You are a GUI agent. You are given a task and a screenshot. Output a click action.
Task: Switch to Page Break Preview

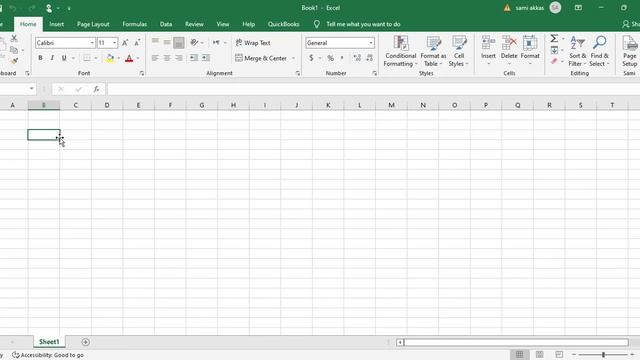coord(559,355)
